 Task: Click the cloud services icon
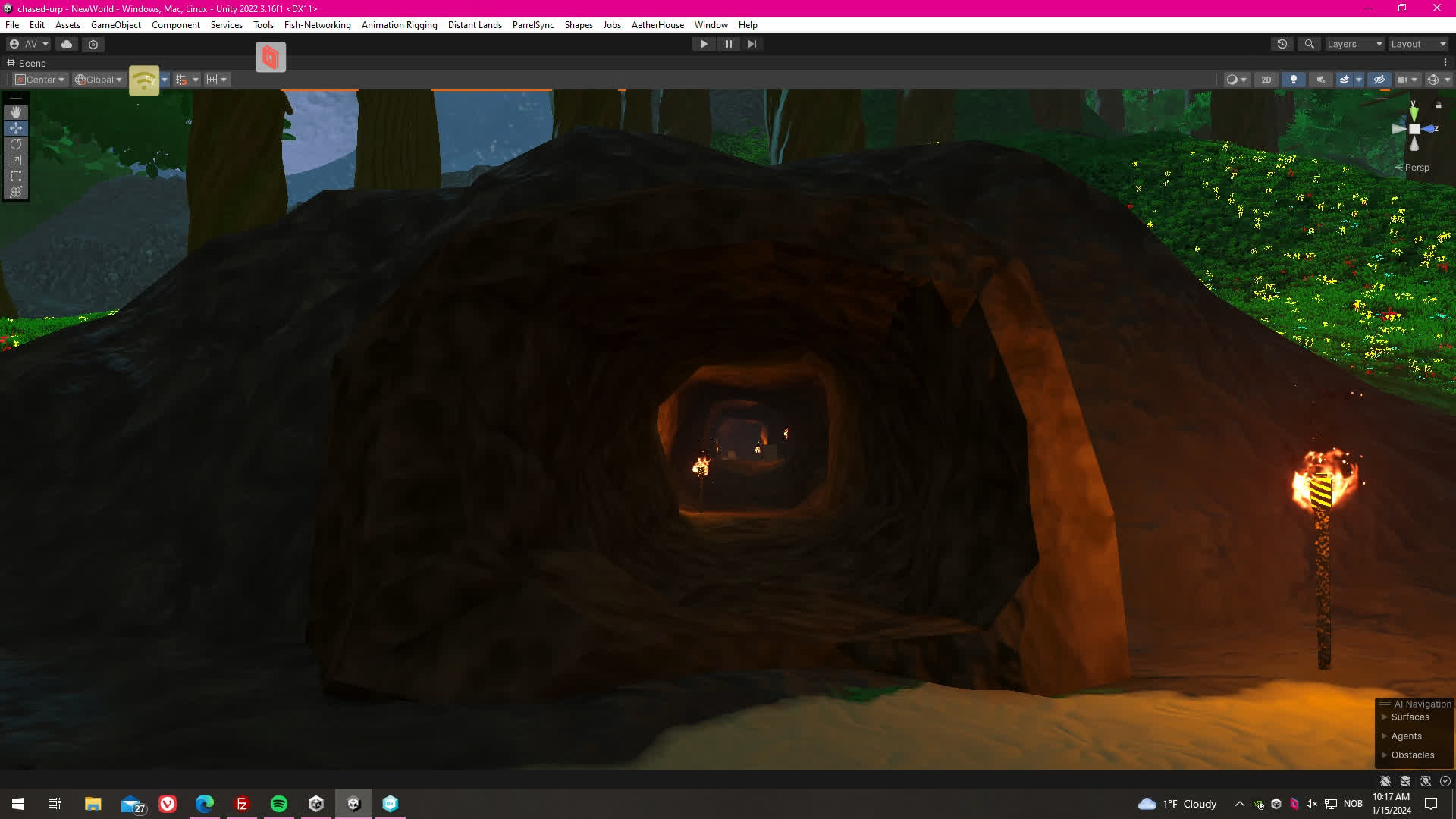(67, 44)
